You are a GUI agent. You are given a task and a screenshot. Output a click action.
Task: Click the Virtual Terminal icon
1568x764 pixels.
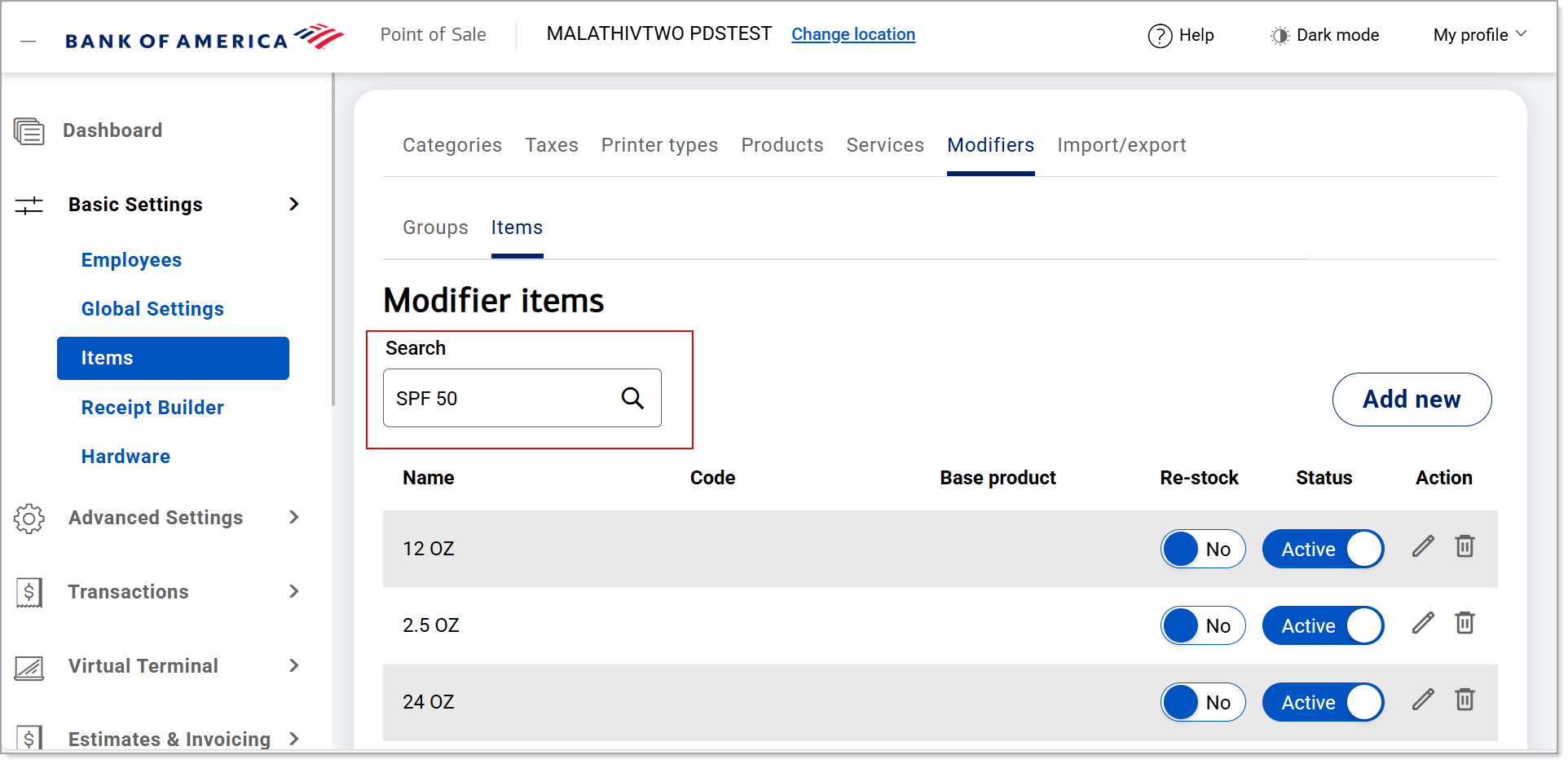29,668
